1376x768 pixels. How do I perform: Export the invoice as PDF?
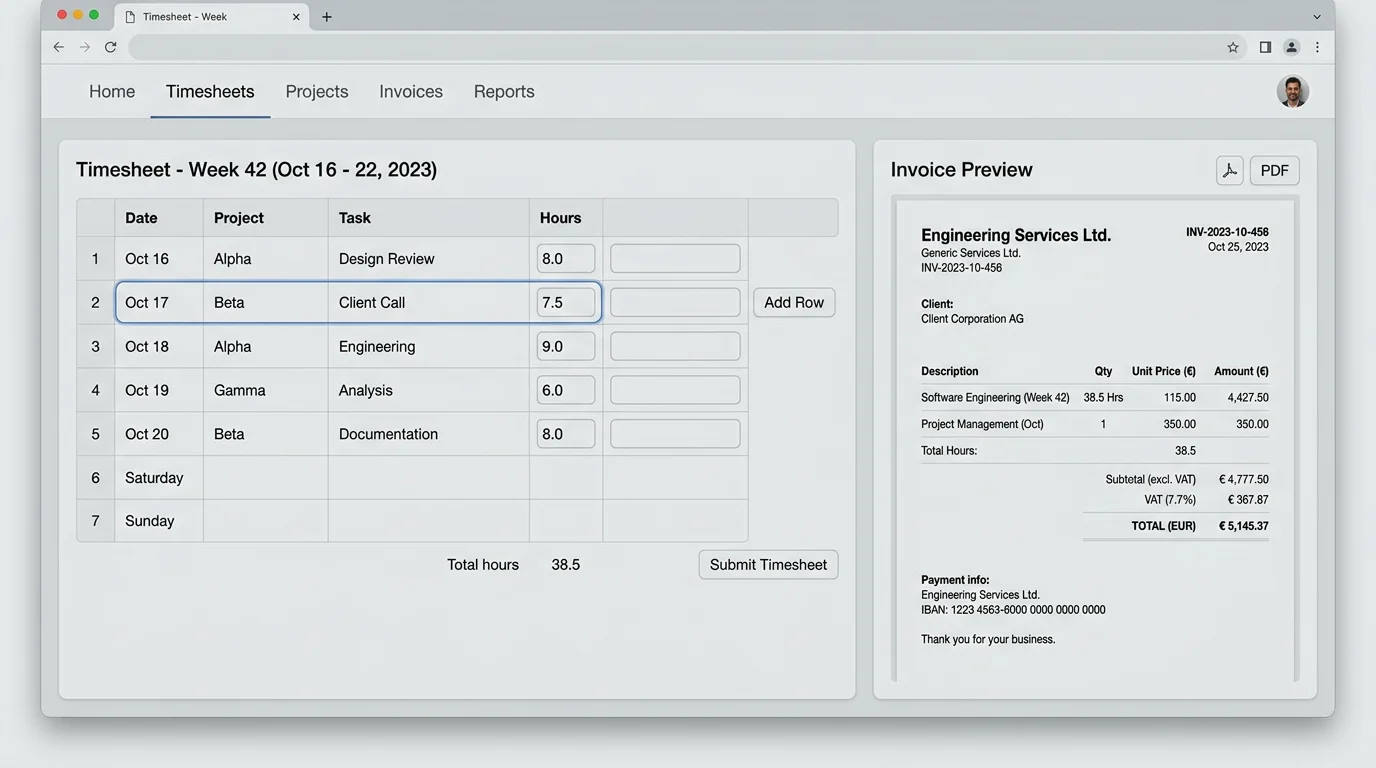pos(1274,170)
